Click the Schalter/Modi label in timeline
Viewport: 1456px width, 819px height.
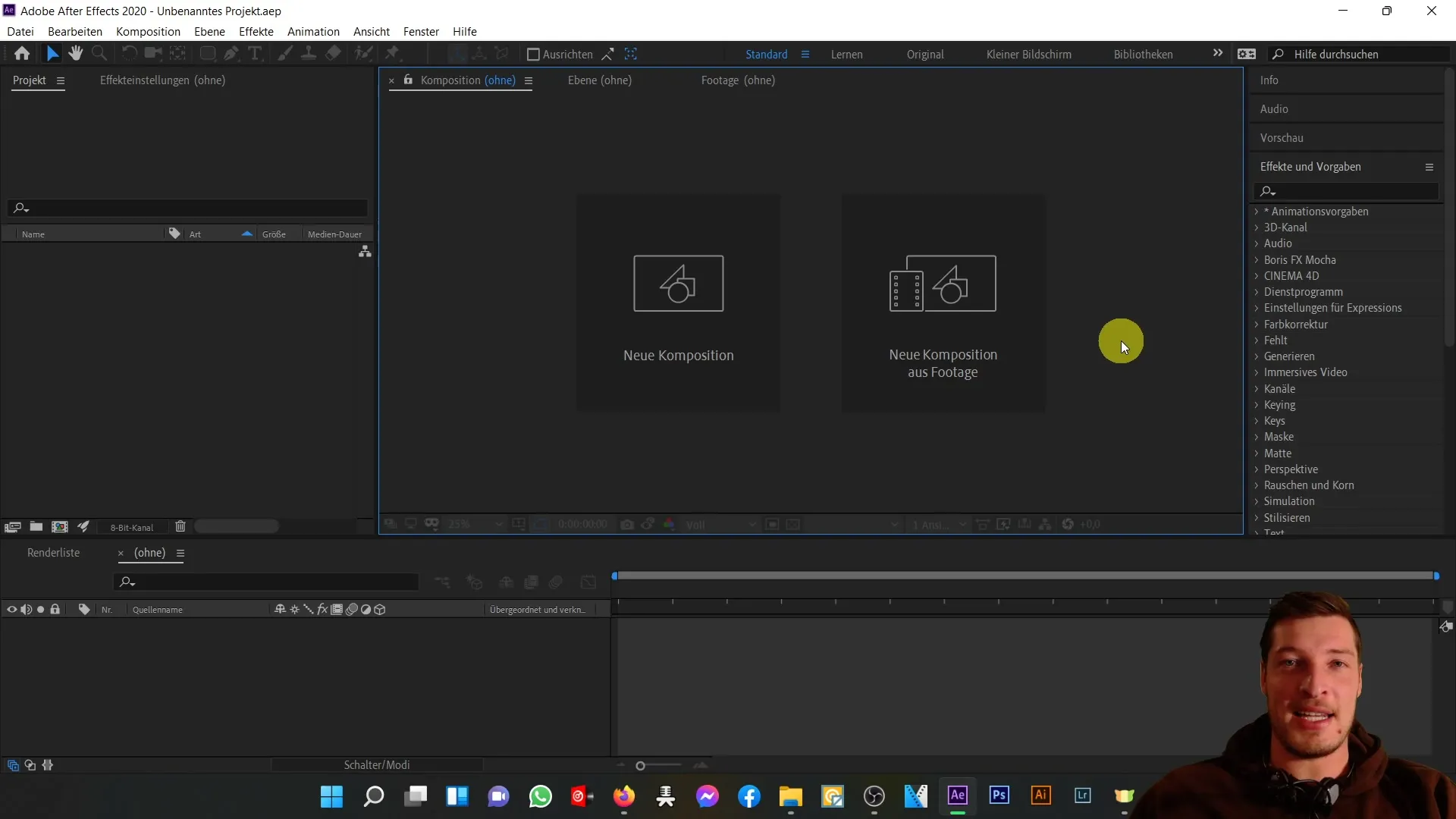click(377, 764)
